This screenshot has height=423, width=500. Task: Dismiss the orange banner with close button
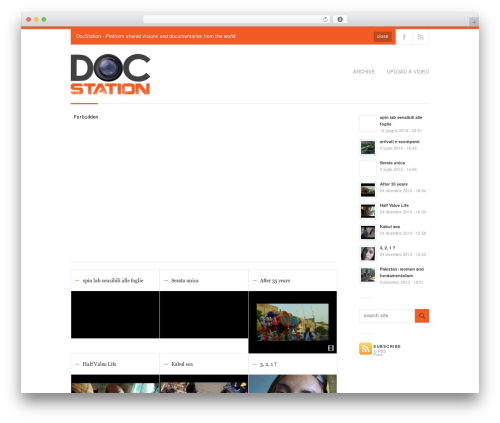tap(382, 36)
